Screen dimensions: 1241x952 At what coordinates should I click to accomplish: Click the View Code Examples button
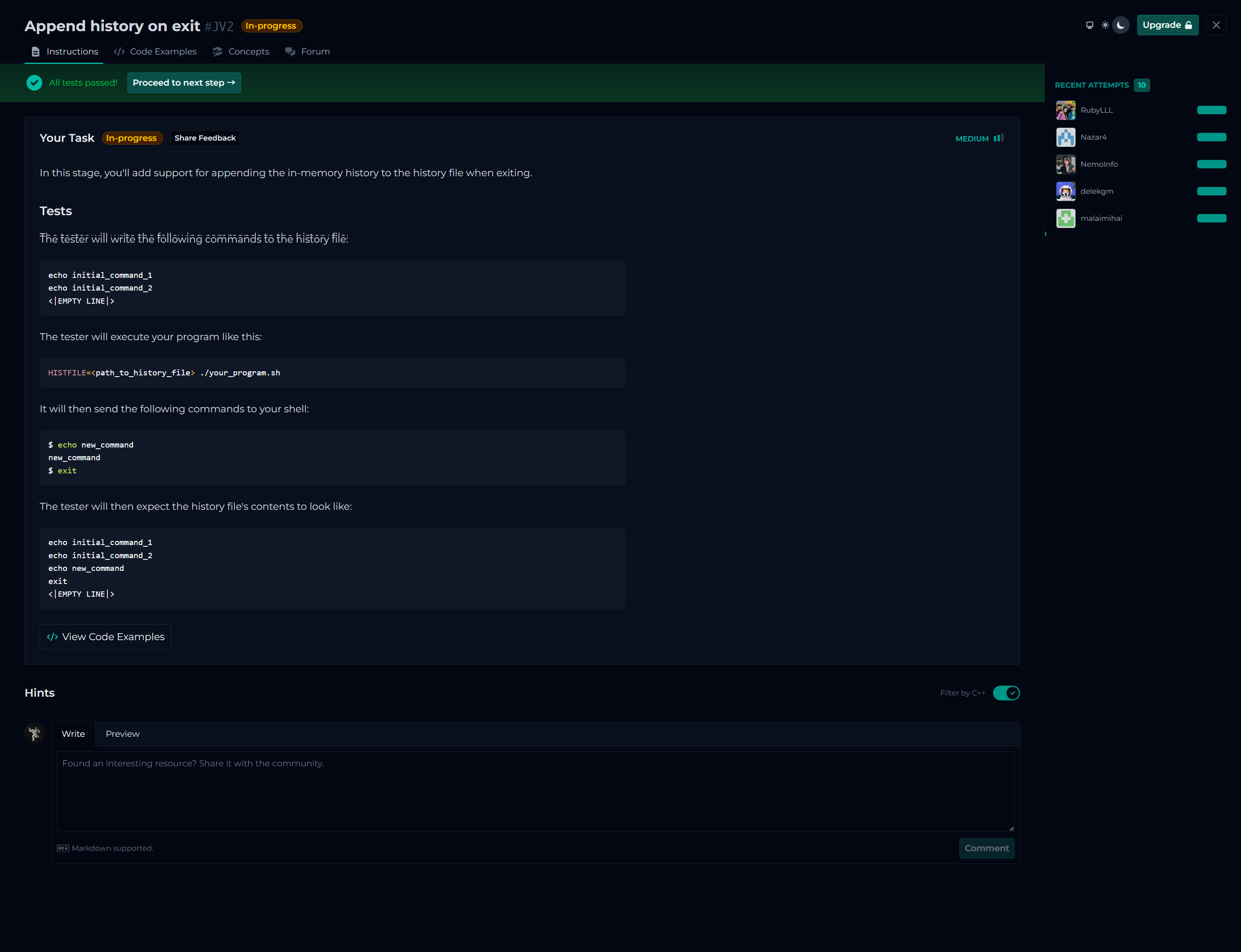click(x=105, y=637)
